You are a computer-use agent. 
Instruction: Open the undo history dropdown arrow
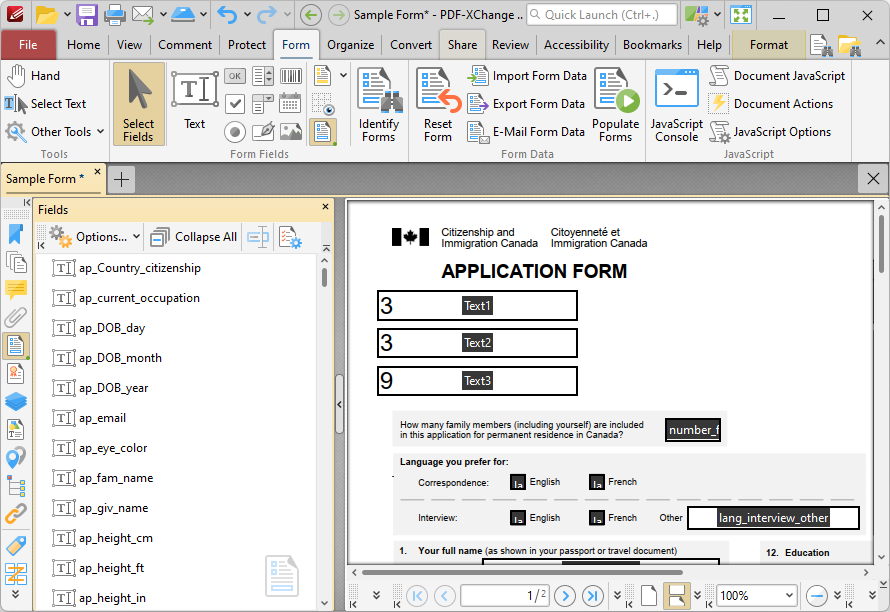[x=247, y=15]
